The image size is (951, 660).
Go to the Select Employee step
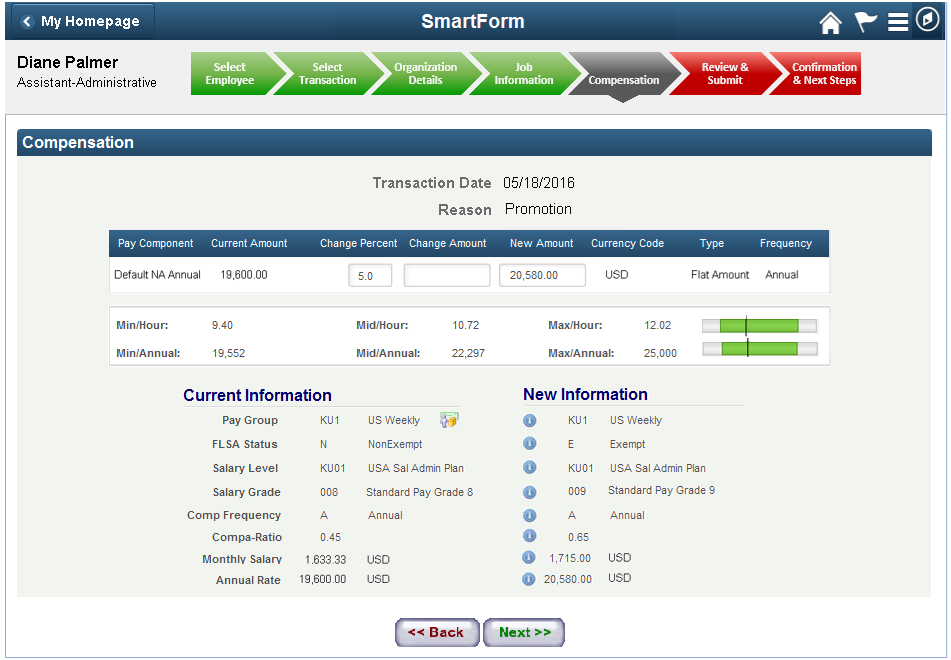232,73
